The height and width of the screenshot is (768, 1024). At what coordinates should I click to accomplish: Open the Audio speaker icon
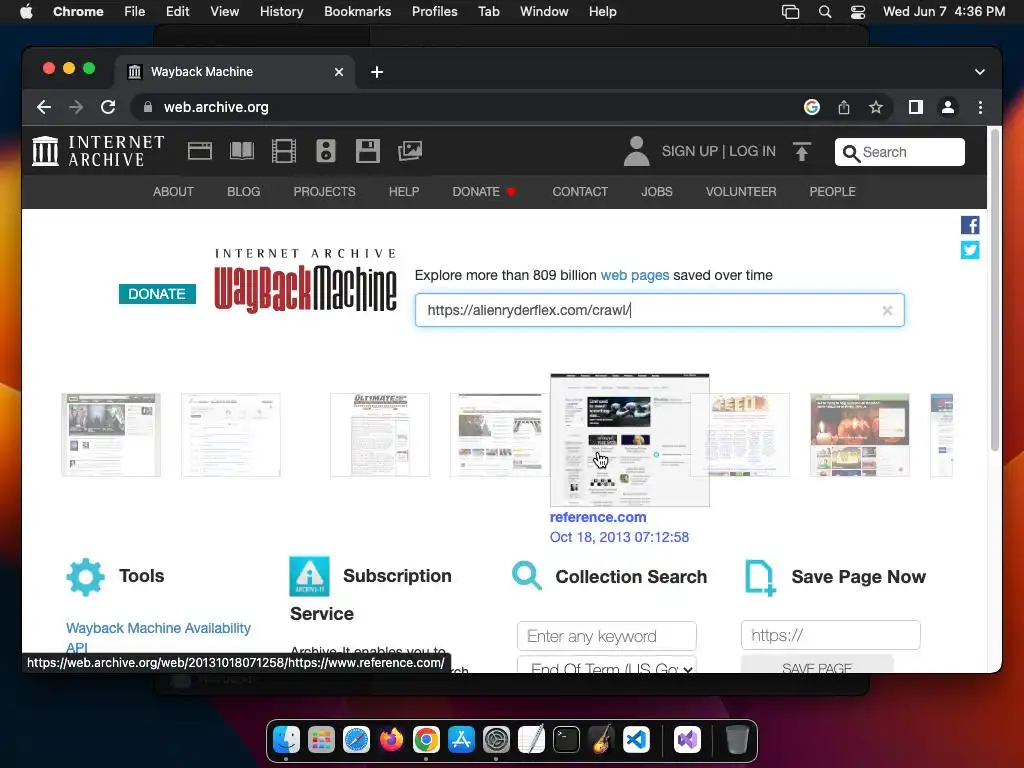pos(325,151)
